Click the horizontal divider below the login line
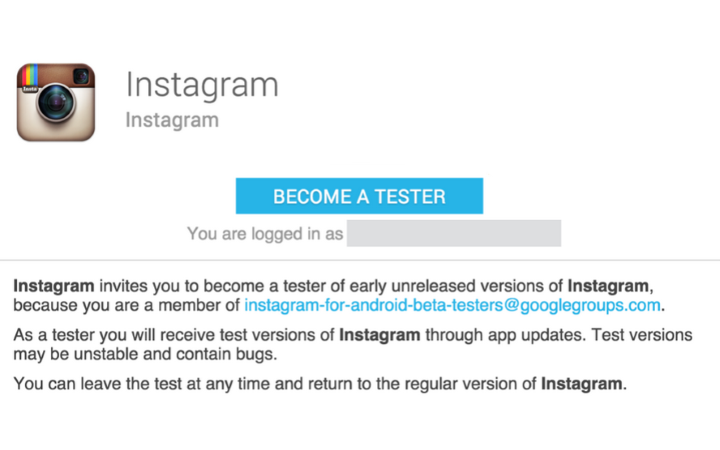This screenshot has height=450, width=720. [x=360, y=257]
